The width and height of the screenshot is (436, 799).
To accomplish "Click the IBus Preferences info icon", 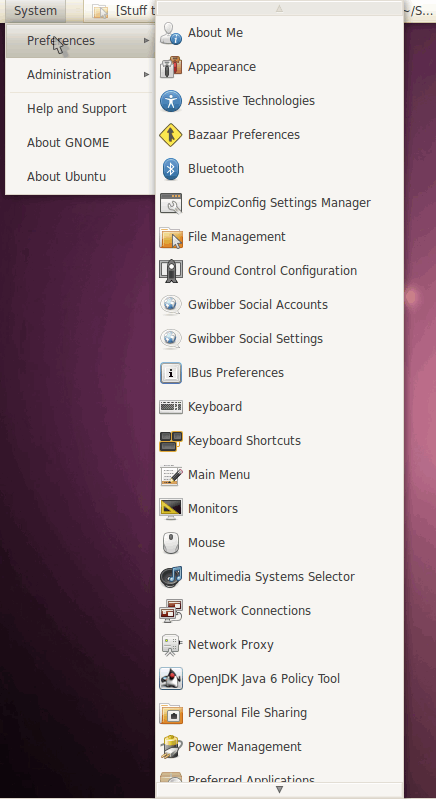I will [171, 373].
